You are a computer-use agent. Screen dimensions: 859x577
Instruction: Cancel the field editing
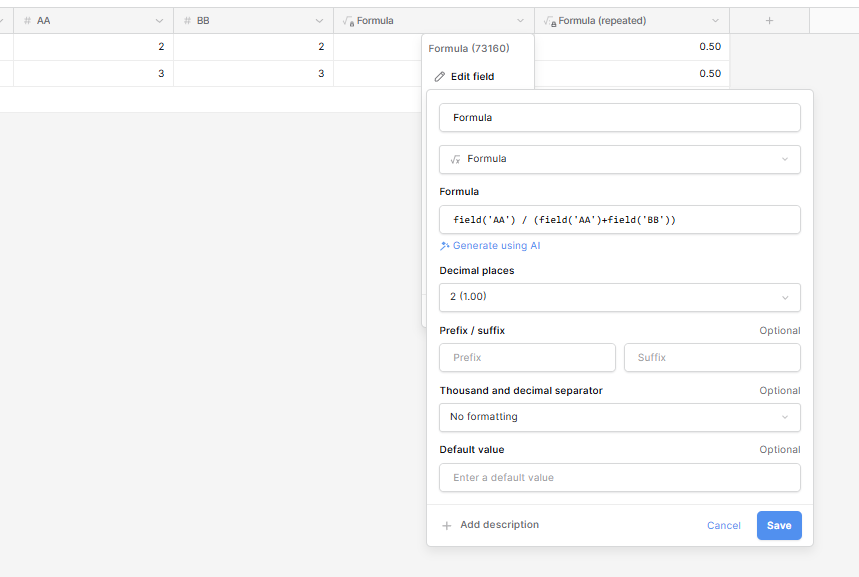point(723,525)
